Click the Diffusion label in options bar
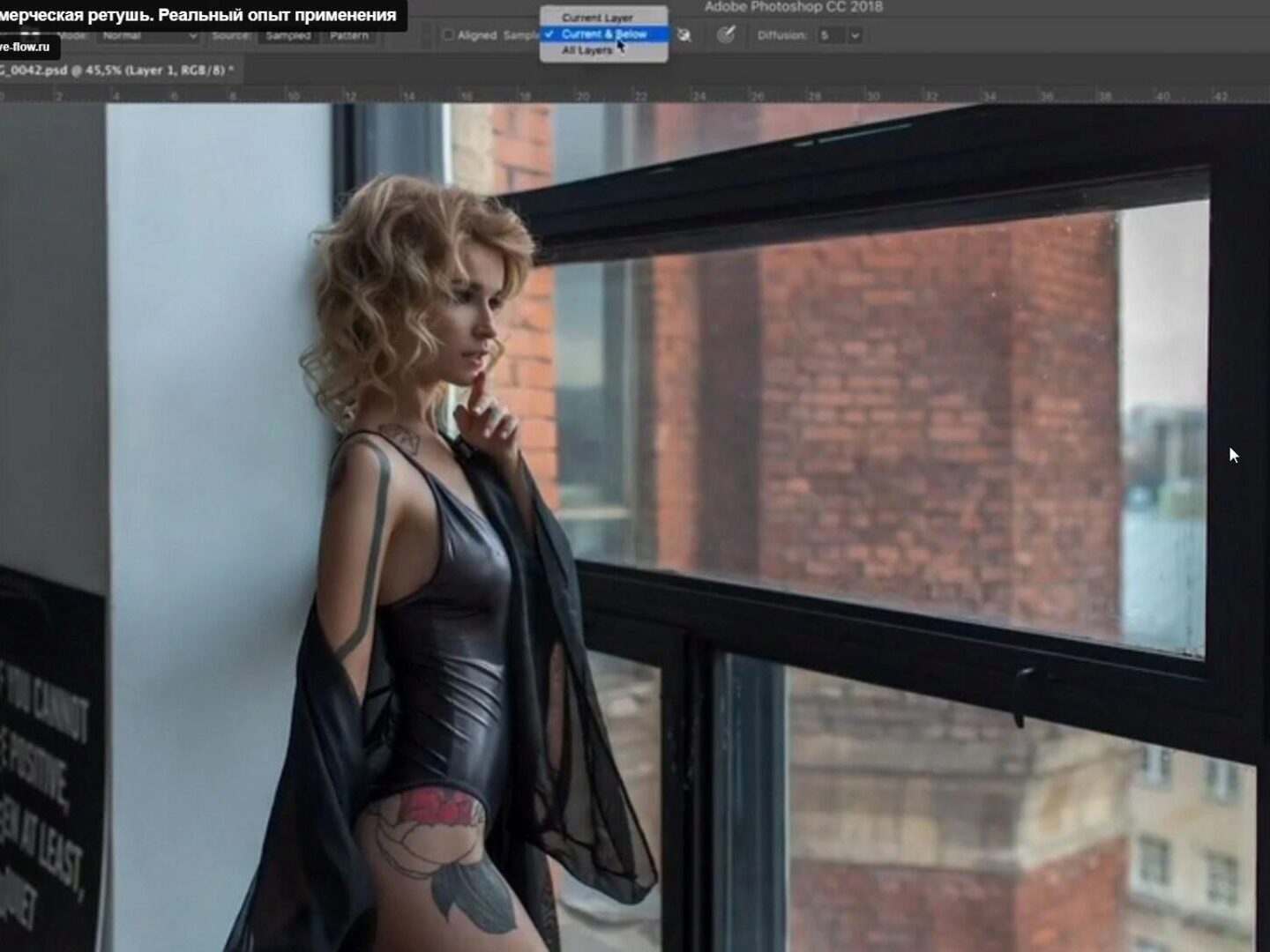This screenshot has height=952, width=1270. (781, 36)
